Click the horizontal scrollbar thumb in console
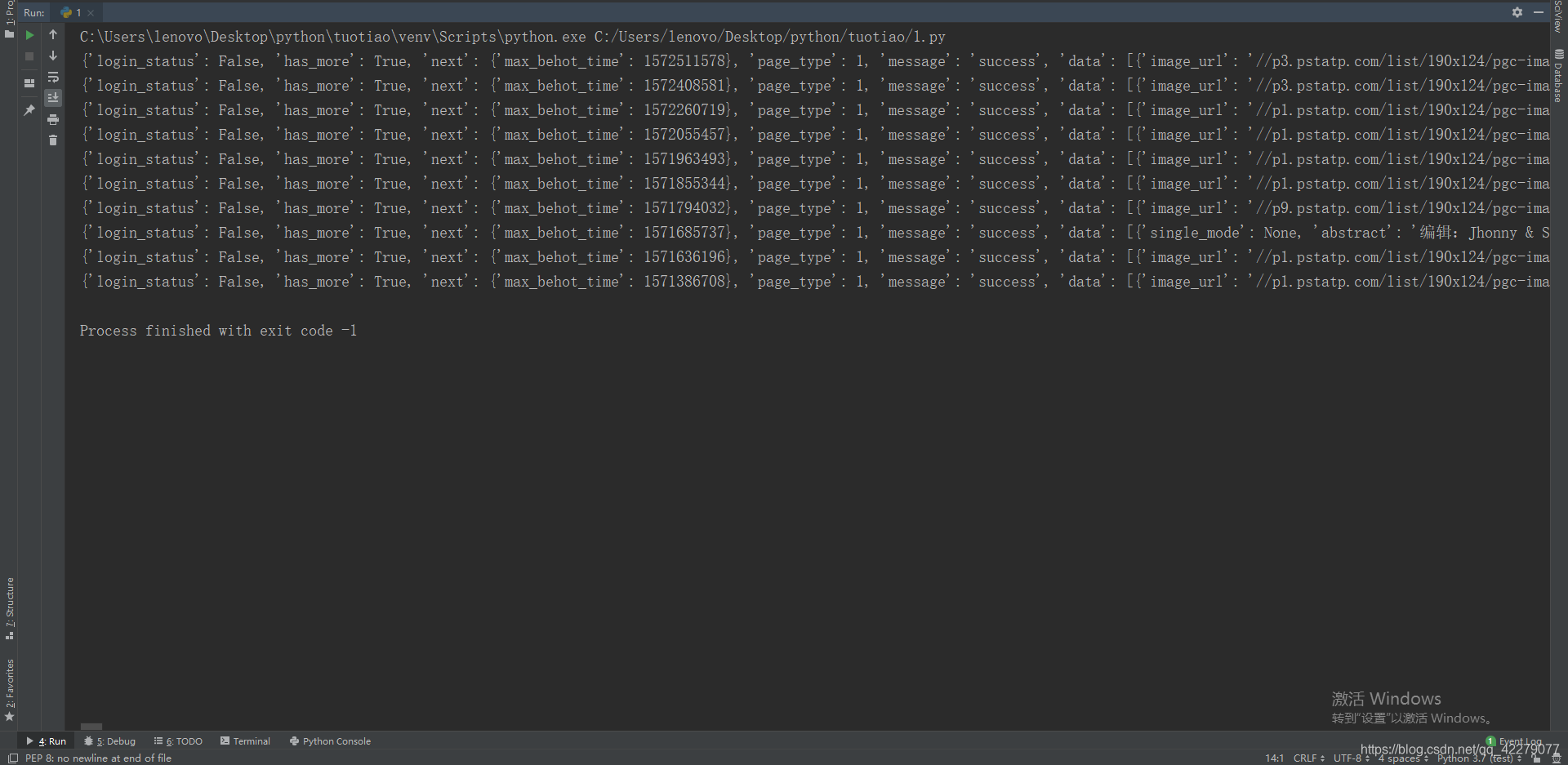Viewport: 1568px width, 765px height. [91, 726]
